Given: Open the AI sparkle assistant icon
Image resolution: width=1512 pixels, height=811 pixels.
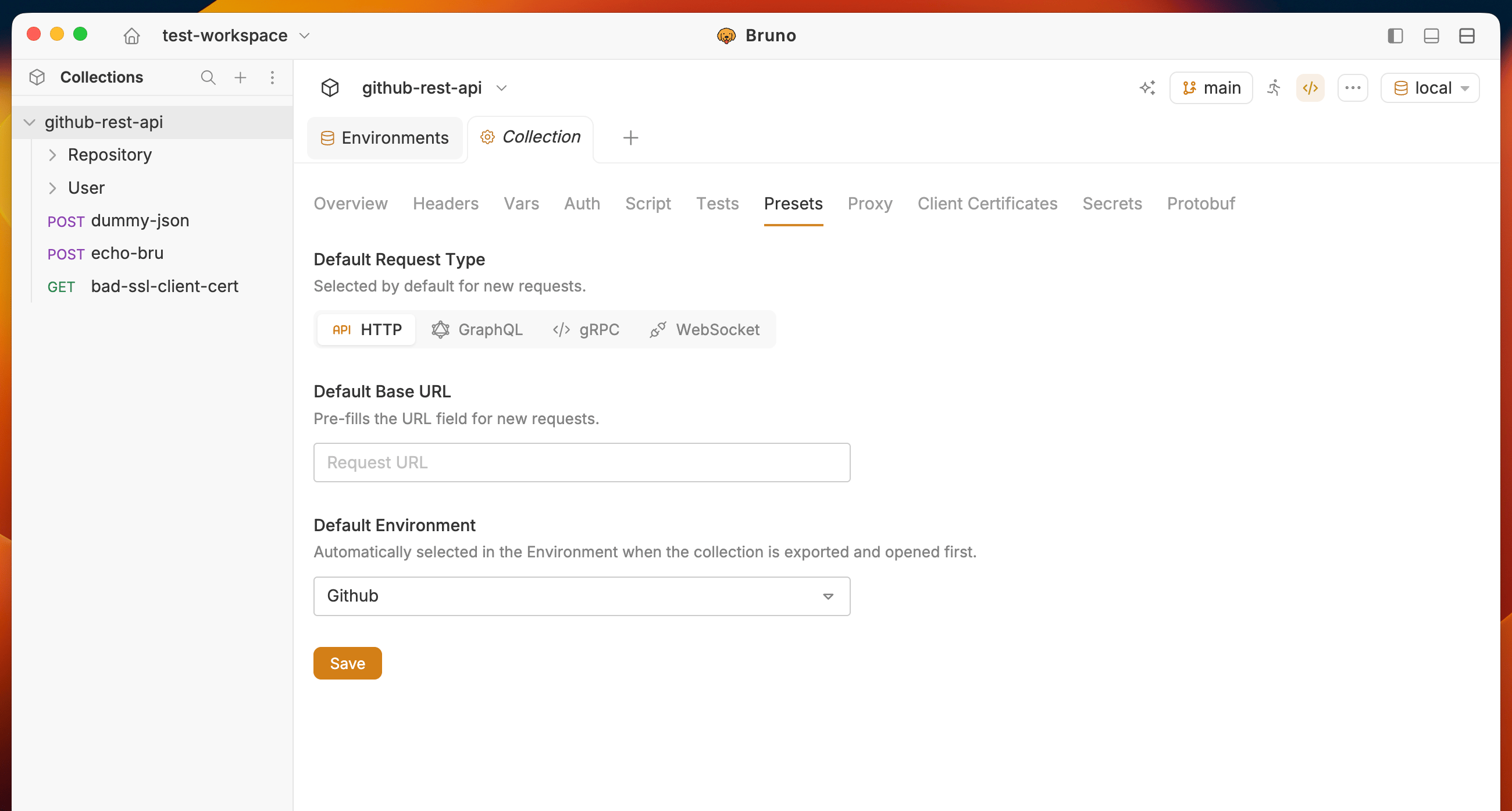Looking at the screenshot, I should [x=1147, y=88].
